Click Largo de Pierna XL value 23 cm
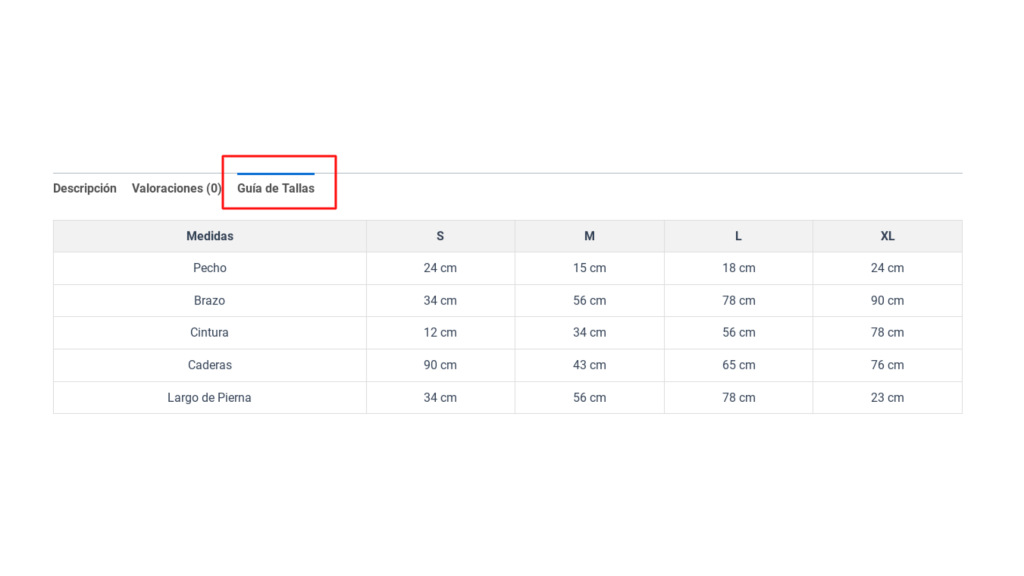This screenshot has width=1024, height=576. (x=888, y=398)
